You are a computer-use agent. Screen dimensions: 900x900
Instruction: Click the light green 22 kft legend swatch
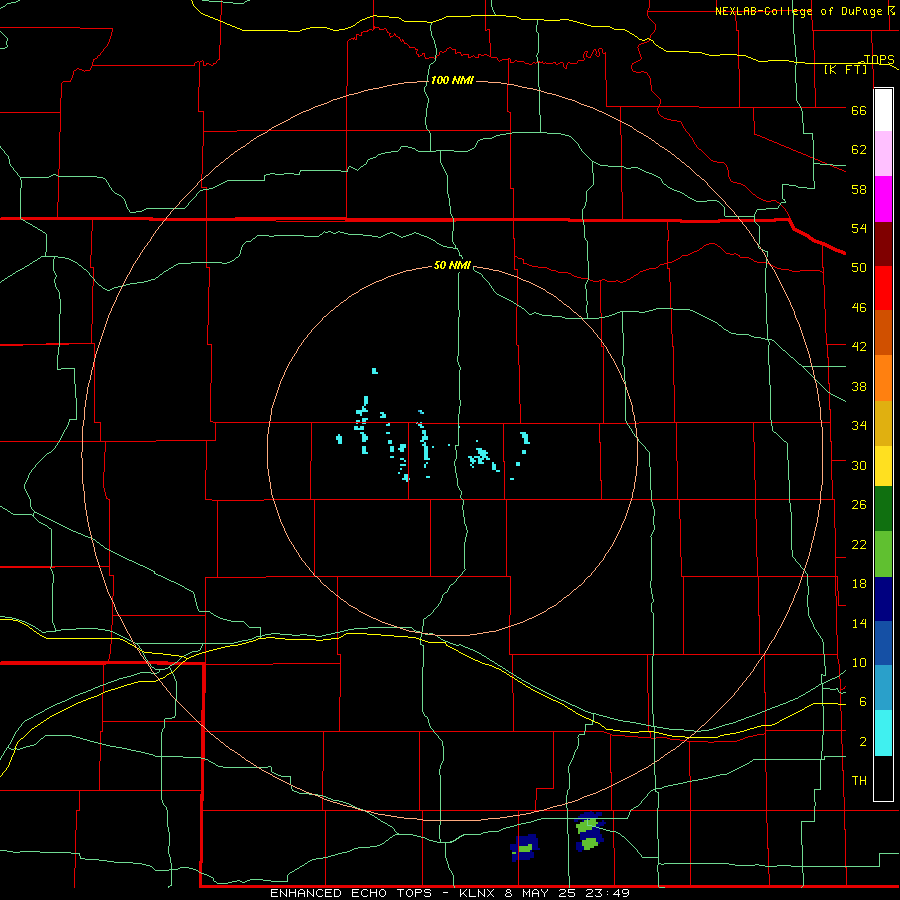(883, 554)
